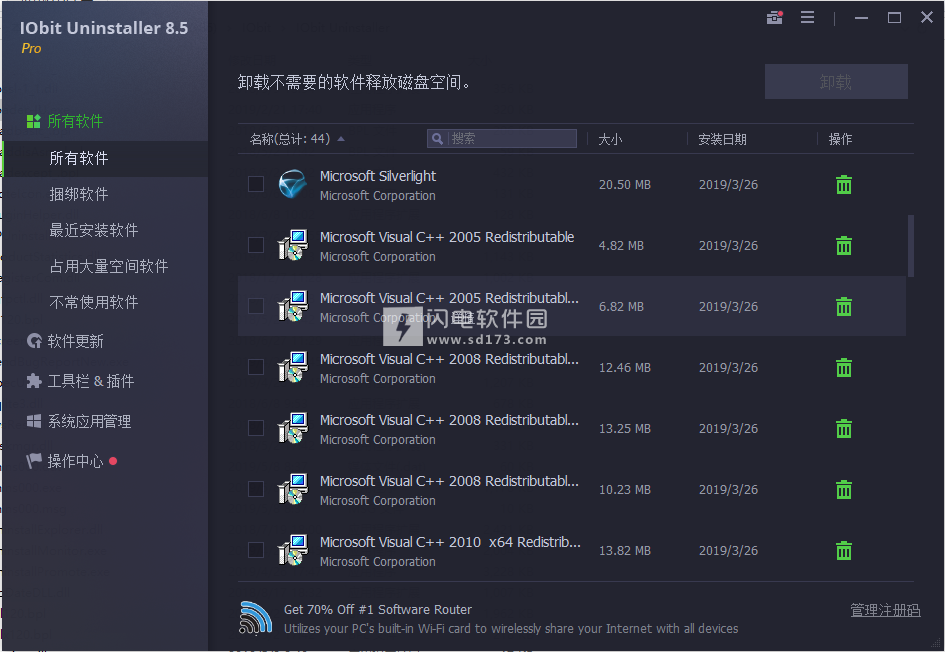Click the 13.82 MB size value
This screenshot has width=945, height=652.
(x=624, y=550)
